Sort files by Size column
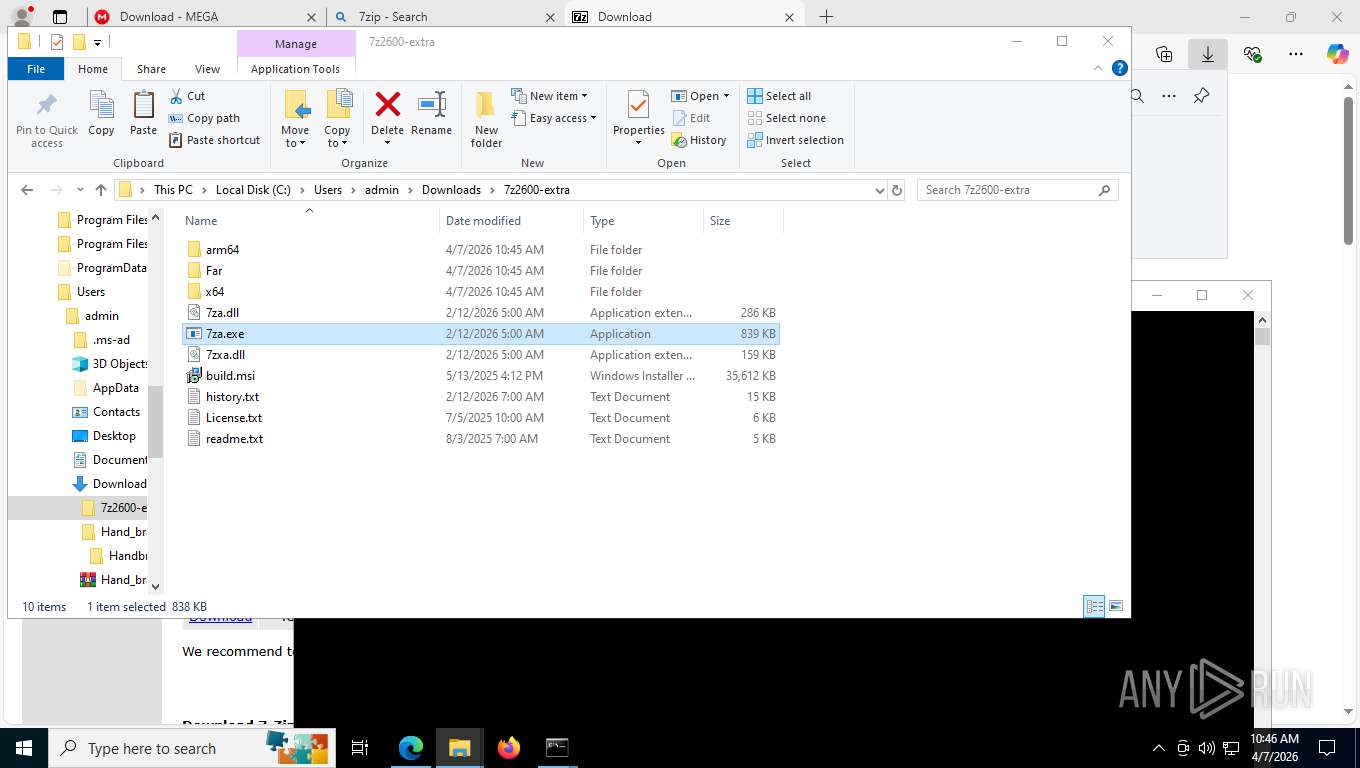The image size is (1360, 768). (743, 221)
